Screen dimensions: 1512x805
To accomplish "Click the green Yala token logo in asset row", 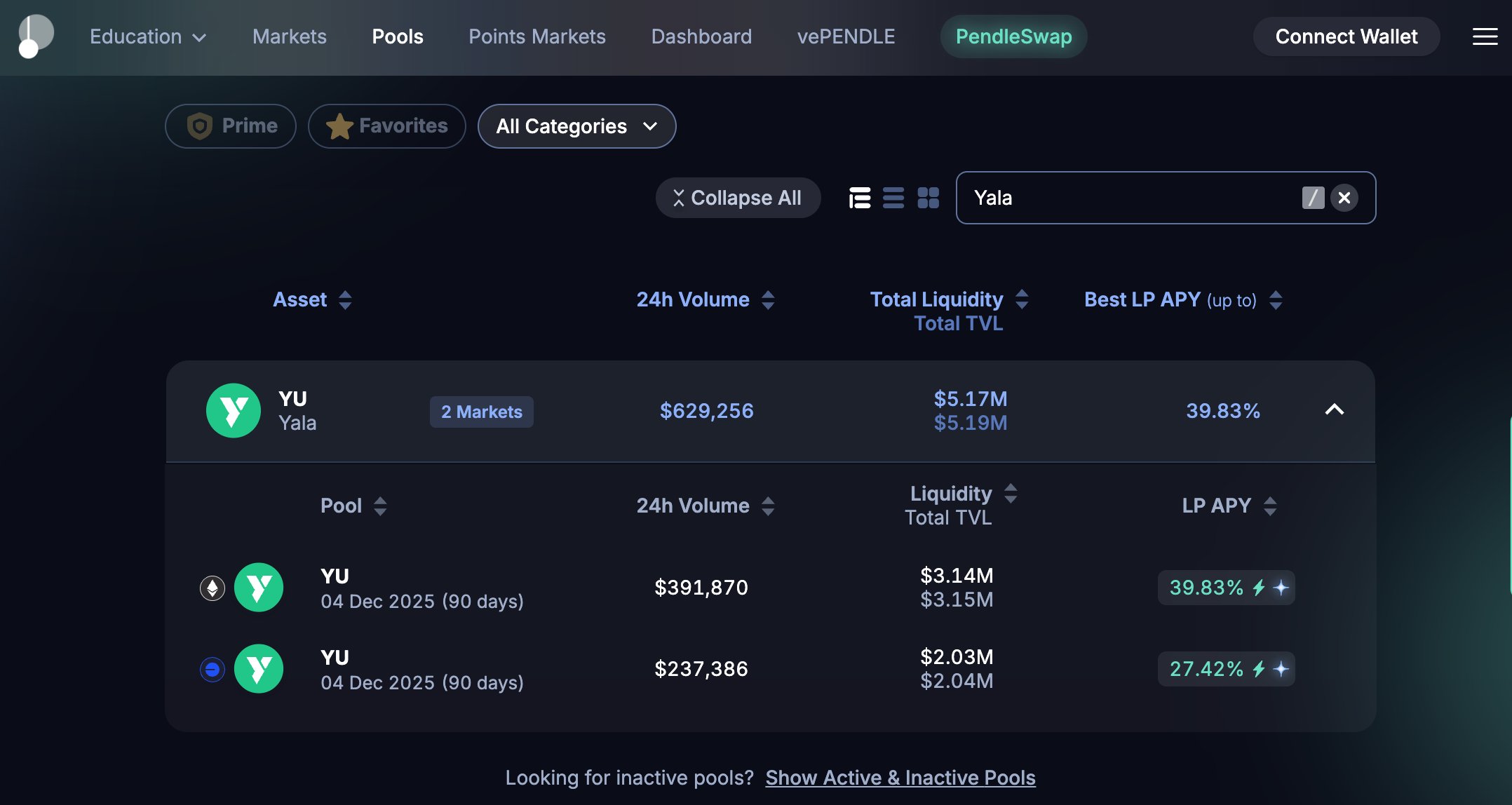I will [x=234, y=411].
